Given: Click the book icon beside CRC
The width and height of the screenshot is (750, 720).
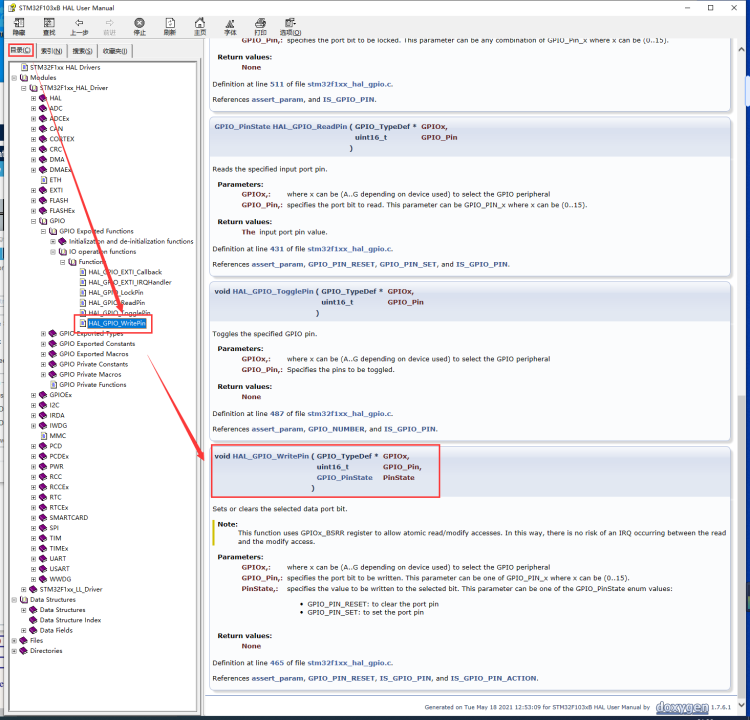Looking at the screenshot, I should coord(43,149).
